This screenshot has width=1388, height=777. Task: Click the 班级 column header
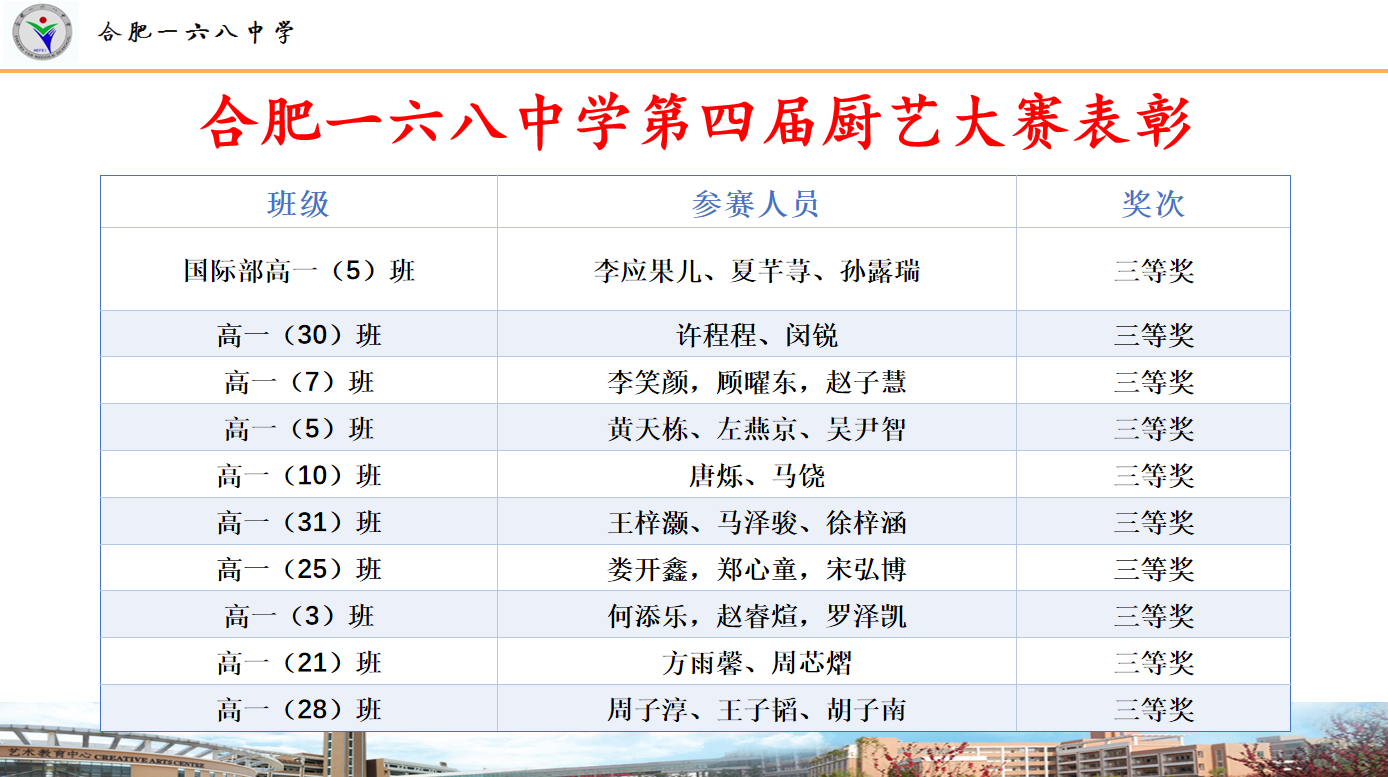[x=298, y=203]
